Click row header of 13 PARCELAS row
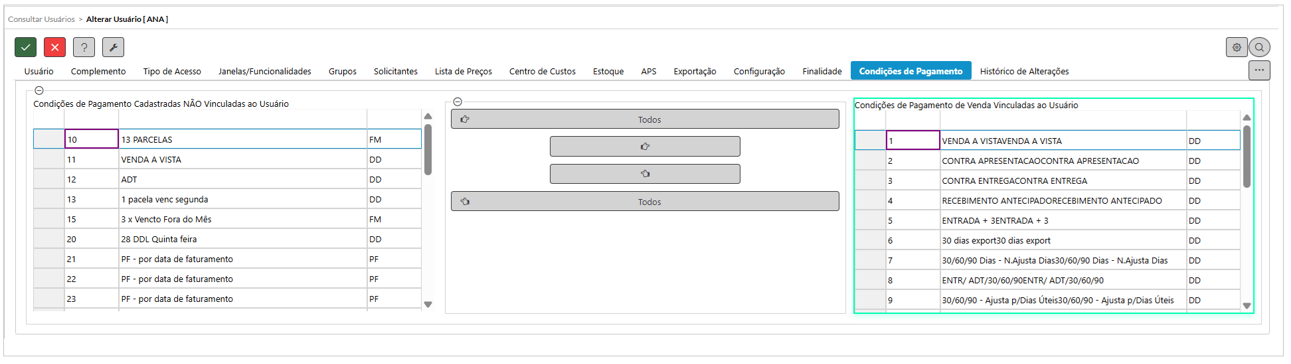 (48, 139)
